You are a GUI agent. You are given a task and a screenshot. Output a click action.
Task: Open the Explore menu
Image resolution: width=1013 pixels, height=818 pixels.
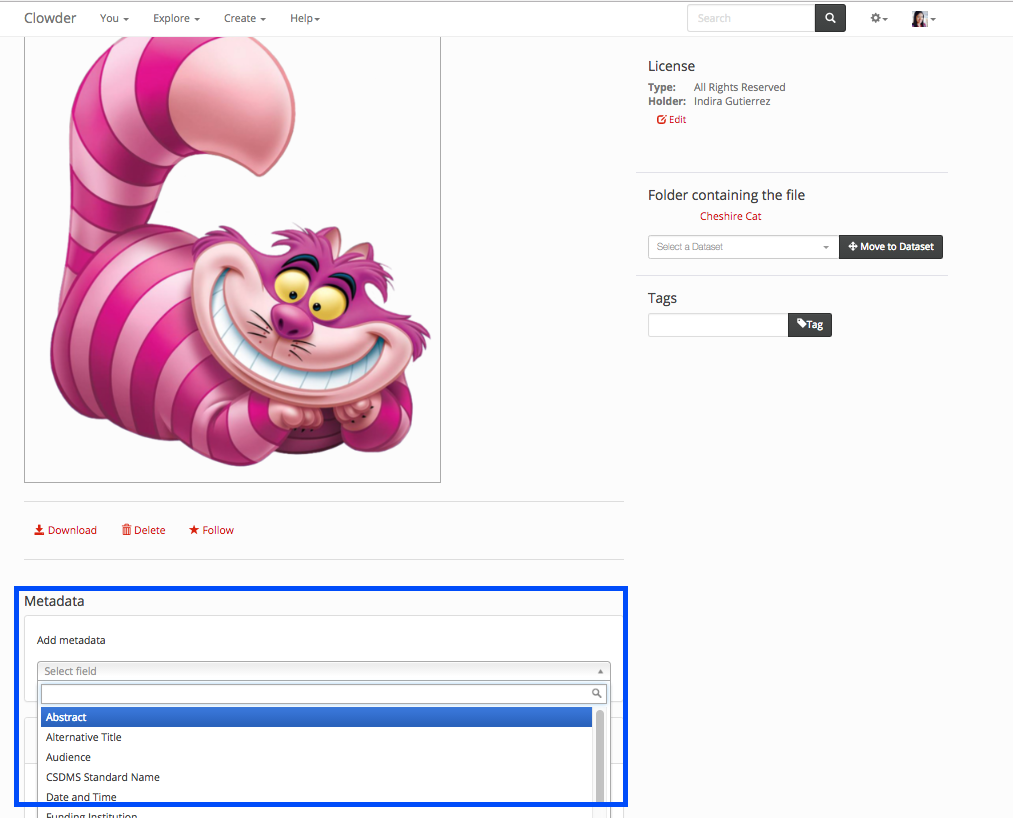tap(176, 19)
